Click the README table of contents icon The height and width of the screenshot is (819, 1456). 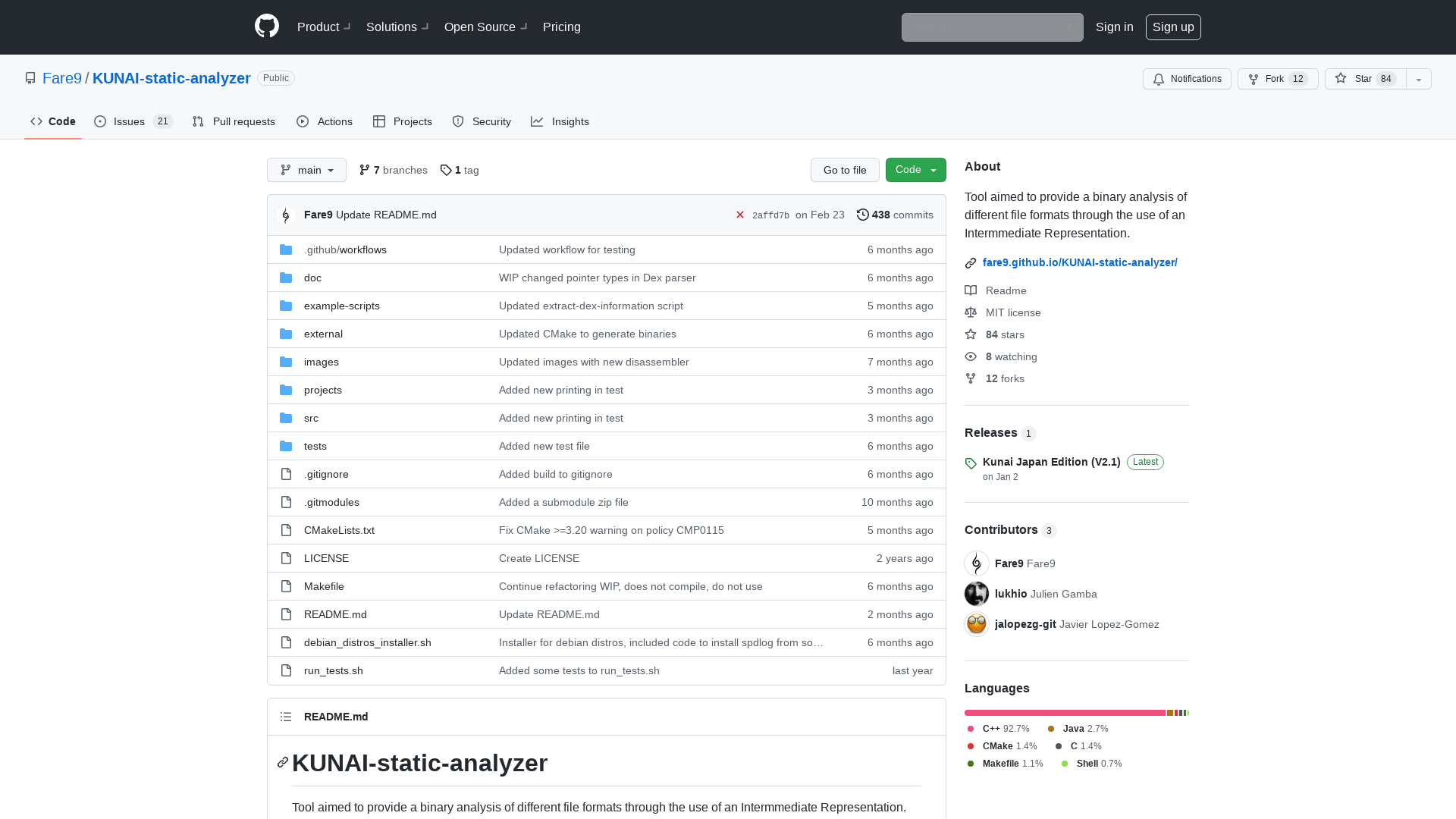[x=286, y=717]
